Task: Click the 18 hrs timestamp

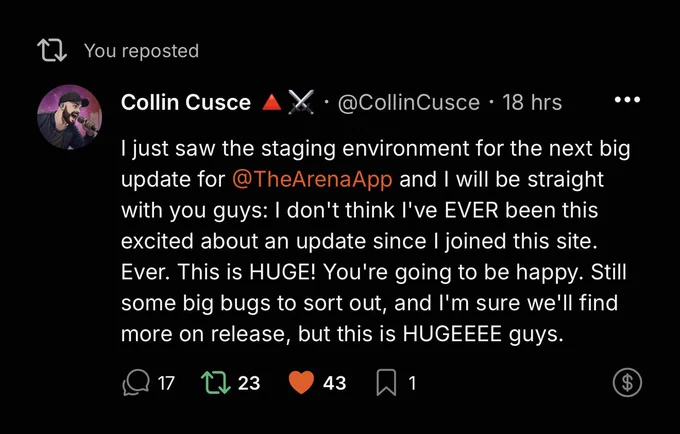Action: [x=532, y=103]
